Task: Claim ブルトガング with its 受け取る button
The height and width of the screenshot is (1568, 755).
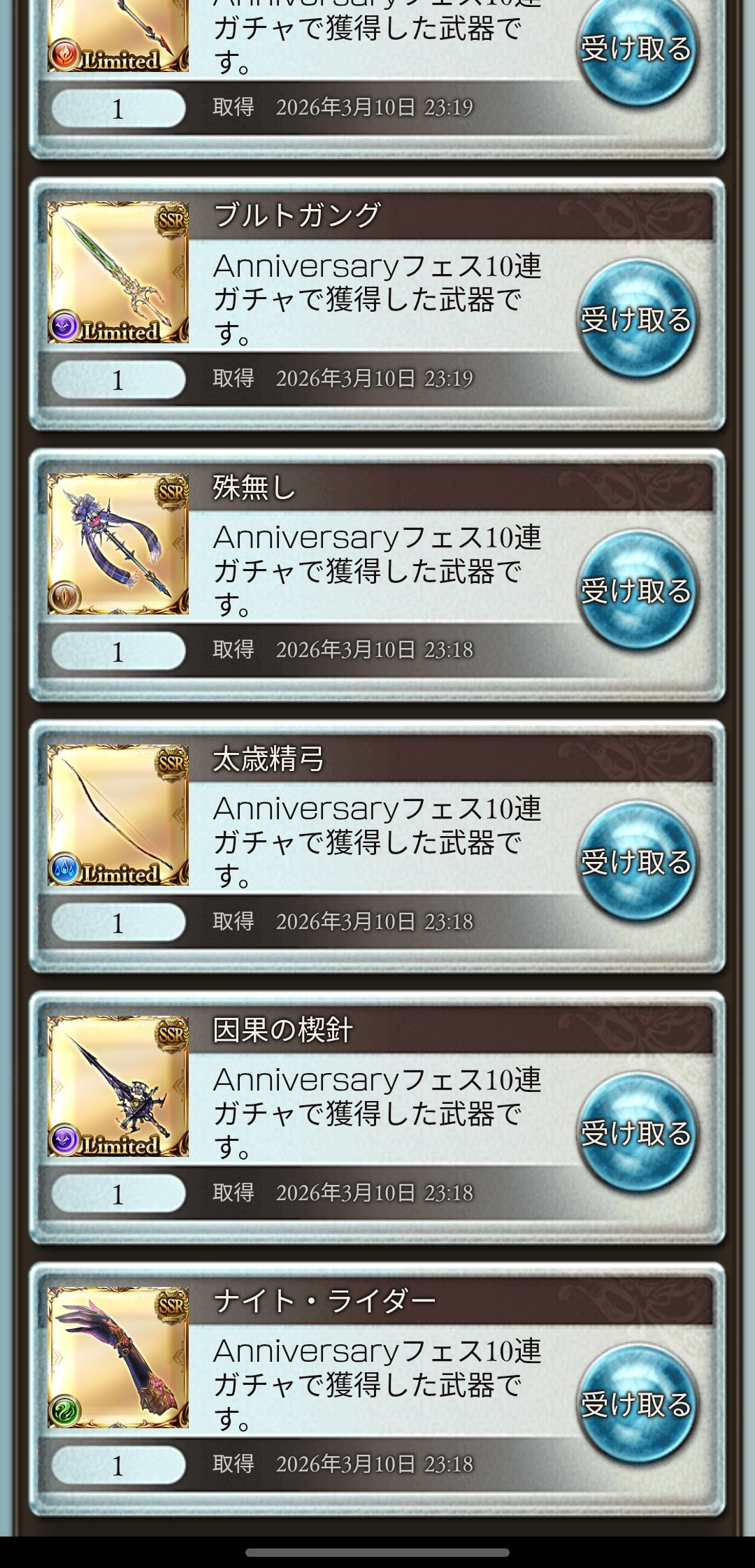Action: pyautogui.click(x=637, y=320)
